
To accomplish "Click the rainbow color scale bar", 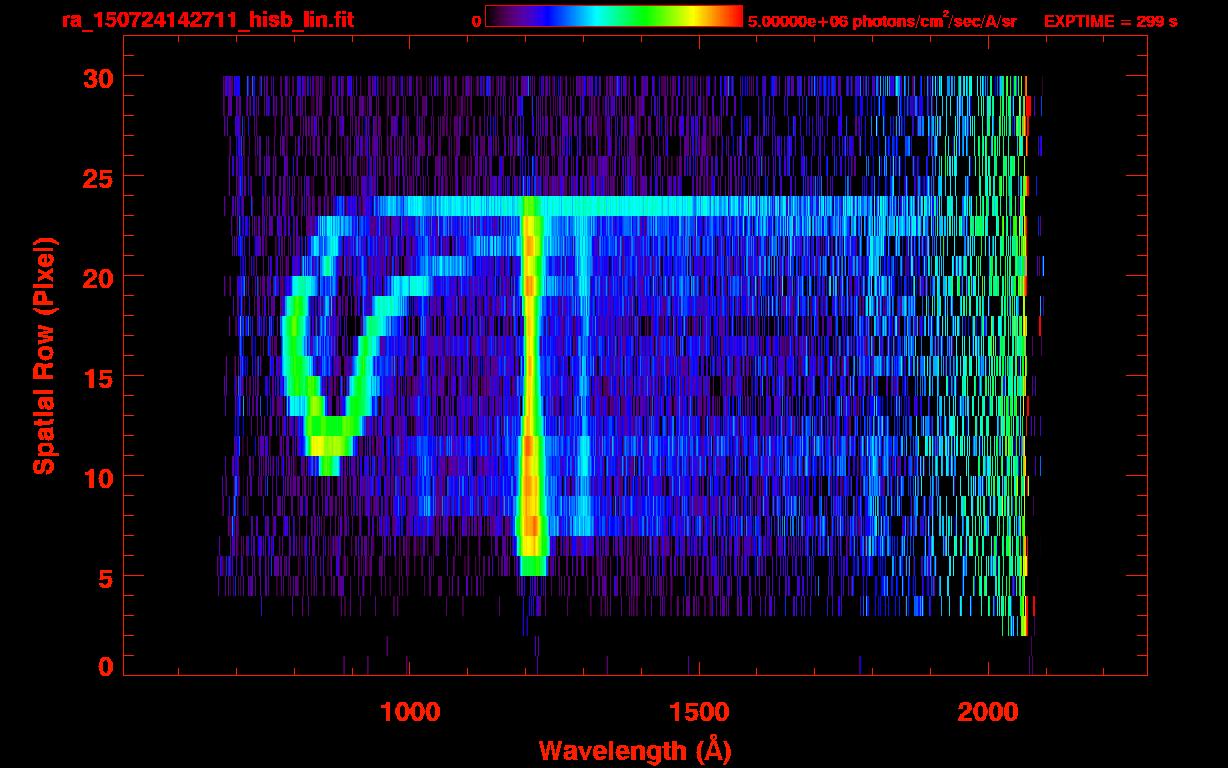I will [x=614, y=16].
